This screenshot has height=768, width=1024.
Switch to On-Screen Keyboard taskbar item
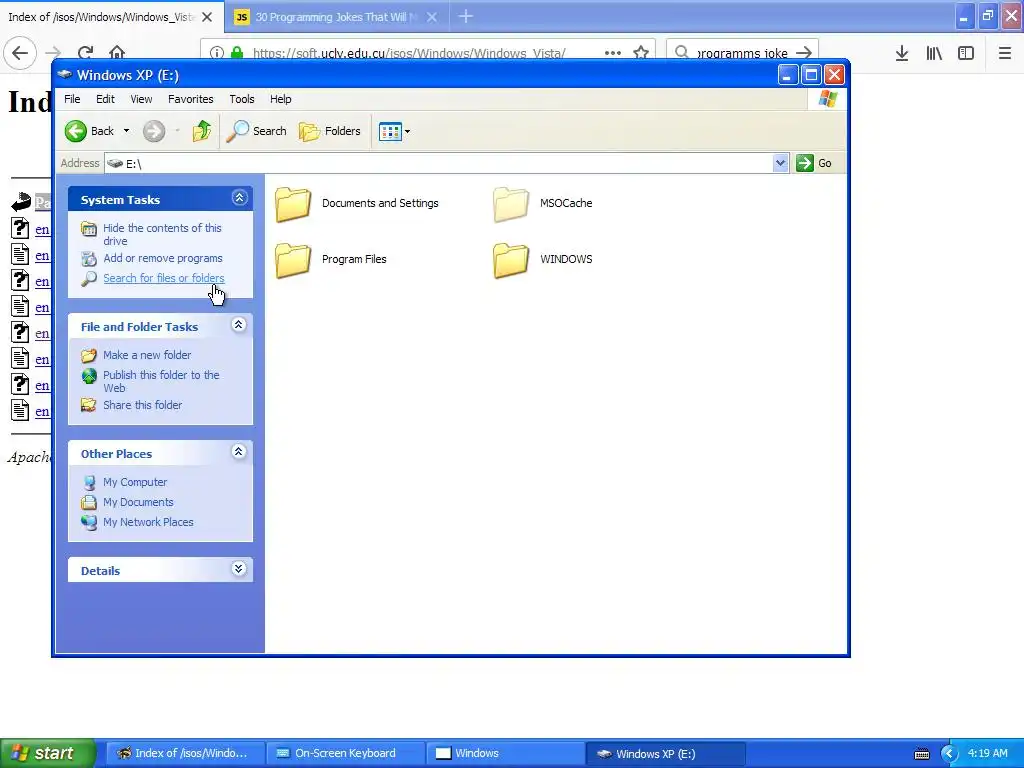coord(345,754)
